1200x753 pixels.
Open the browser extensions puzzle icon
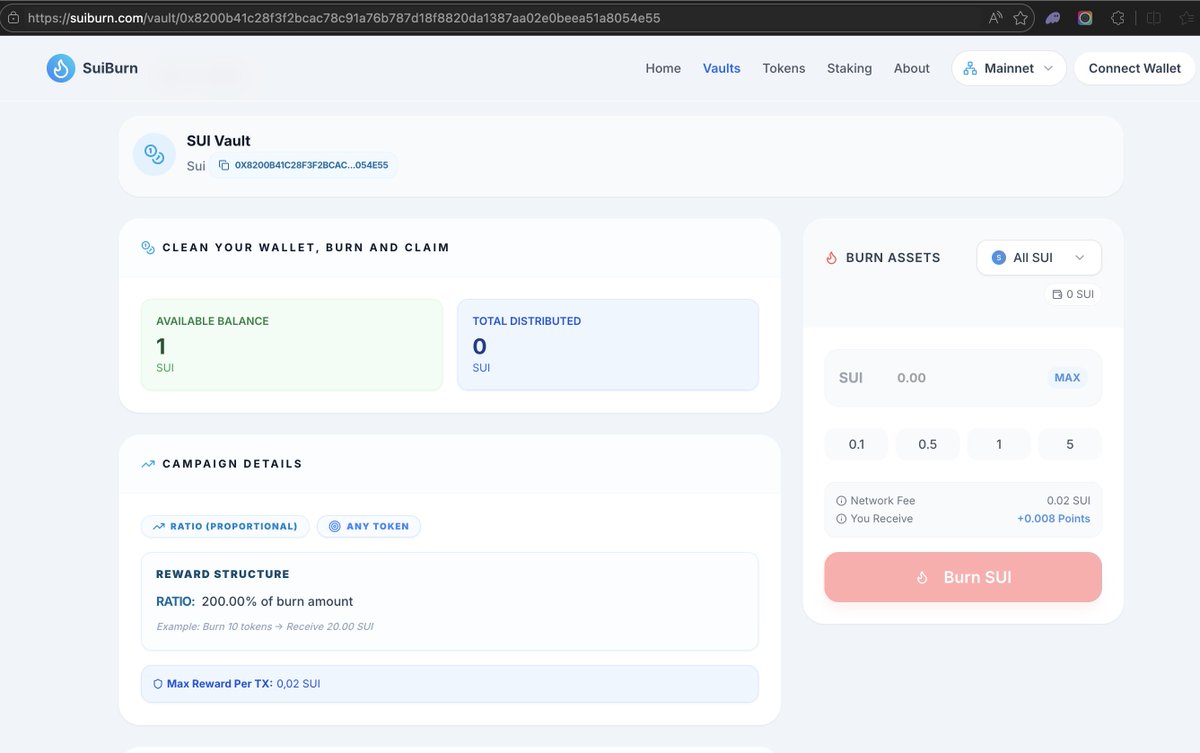(x=1118, y=18)
